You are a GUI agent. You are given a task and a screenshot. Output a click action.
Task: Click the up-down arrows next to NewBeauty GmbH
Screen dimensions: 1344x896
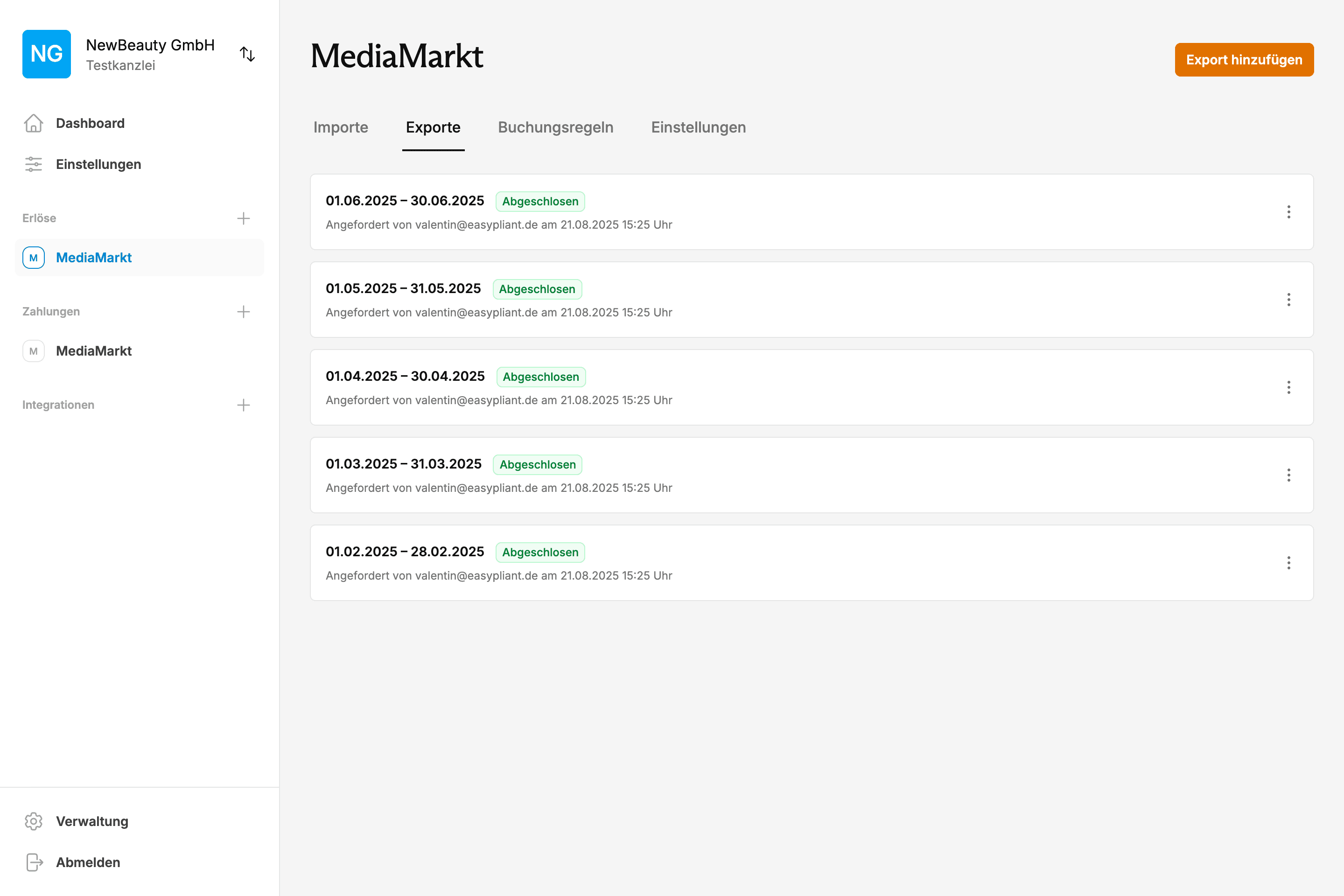[x=247, y=54]
